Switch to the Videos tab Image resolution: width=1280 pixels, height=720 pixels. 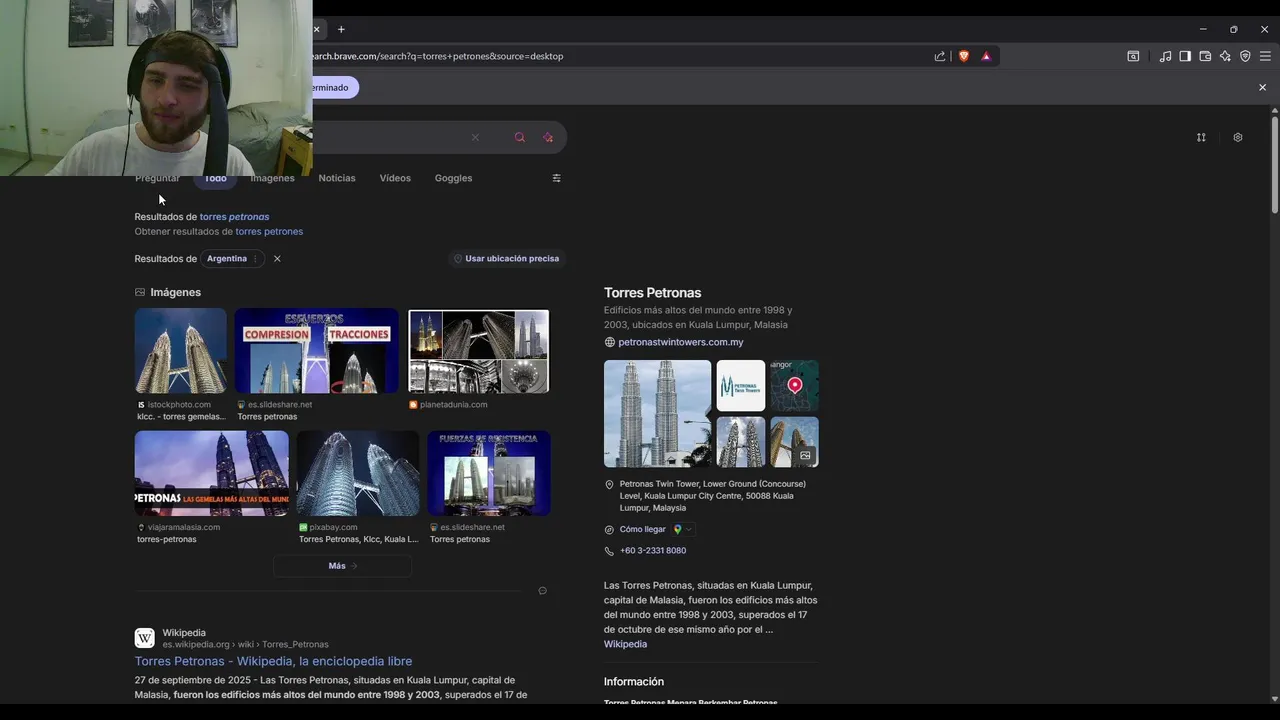click(395, 178)
